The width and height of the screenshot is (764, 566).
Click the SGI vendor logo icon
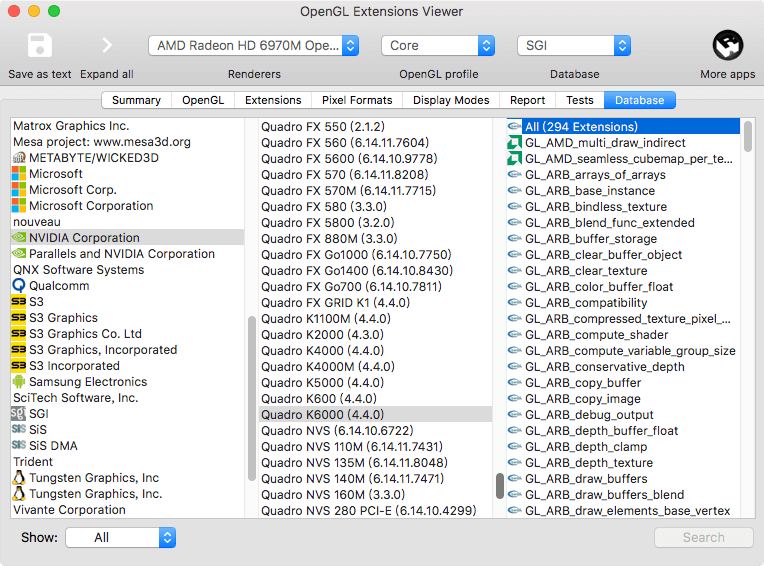tap(18, 414)
